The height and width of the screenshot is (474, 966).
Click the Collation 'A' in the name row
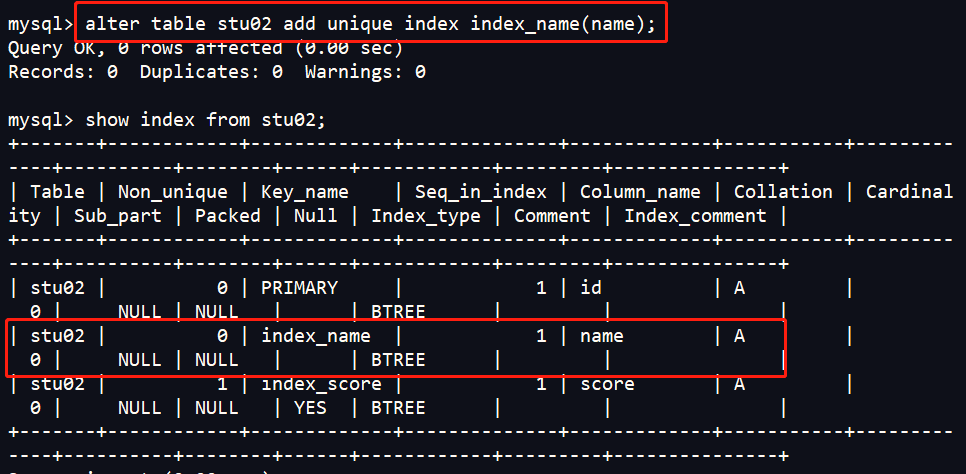pyautogui.click(x=739, y=336)
